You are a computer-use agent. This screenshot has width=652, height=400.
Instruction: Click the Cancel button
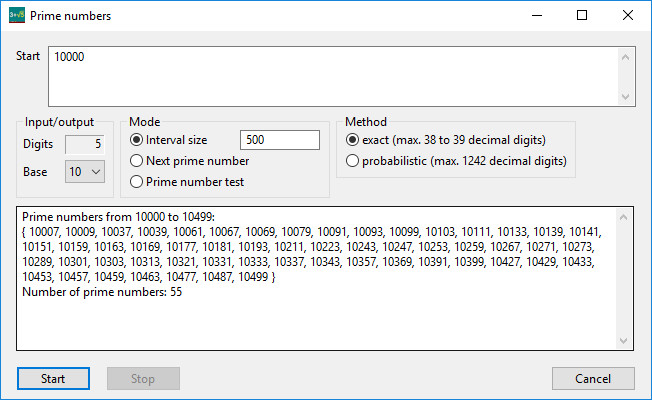point(593,378)
